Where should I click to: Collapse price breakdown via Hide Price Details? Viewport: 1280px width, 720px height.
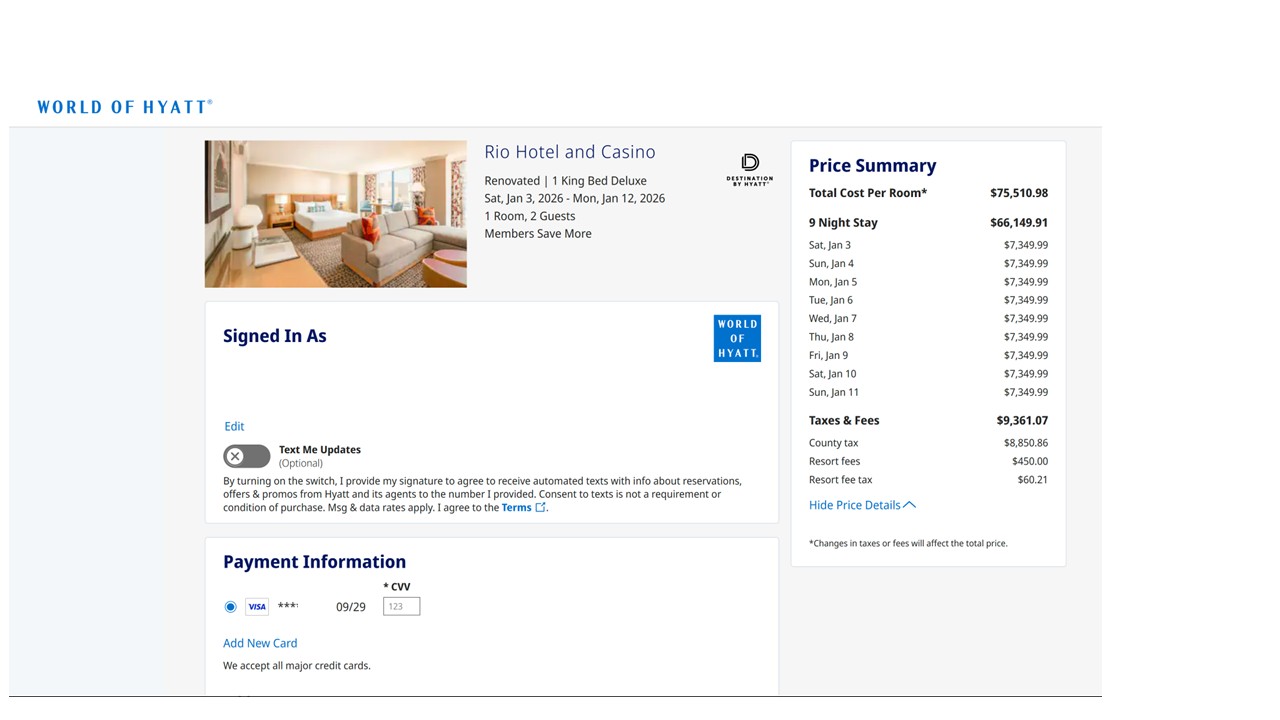(x=854, y=505)
